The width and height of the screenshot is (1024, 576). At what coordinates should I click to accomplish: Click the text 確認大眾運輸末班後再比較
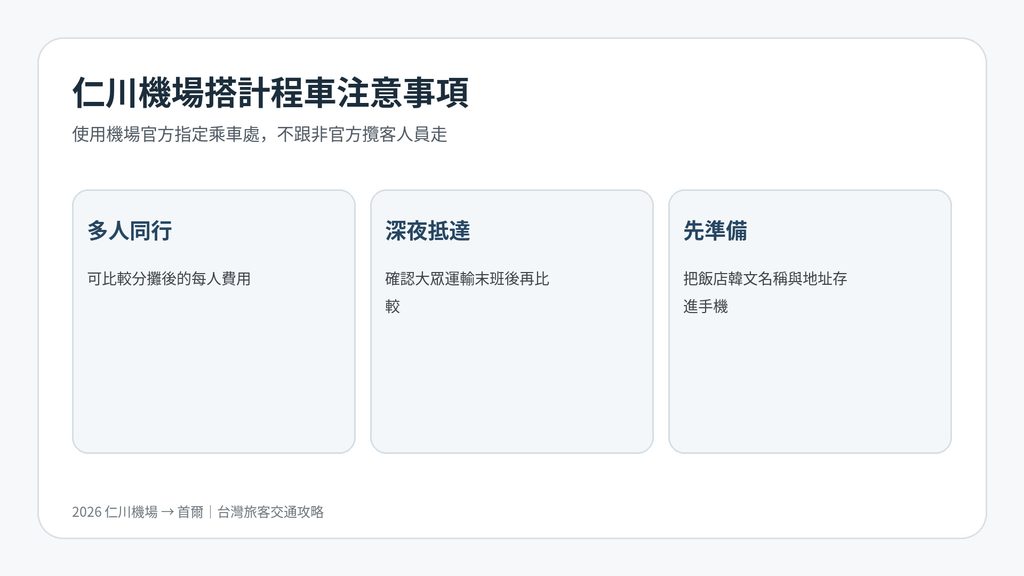(x=467, y=293)
